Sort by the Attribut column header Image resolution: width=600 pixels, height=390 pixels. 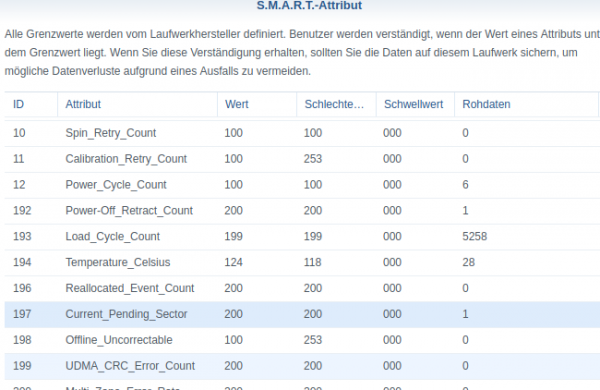[x=137, y=104]
